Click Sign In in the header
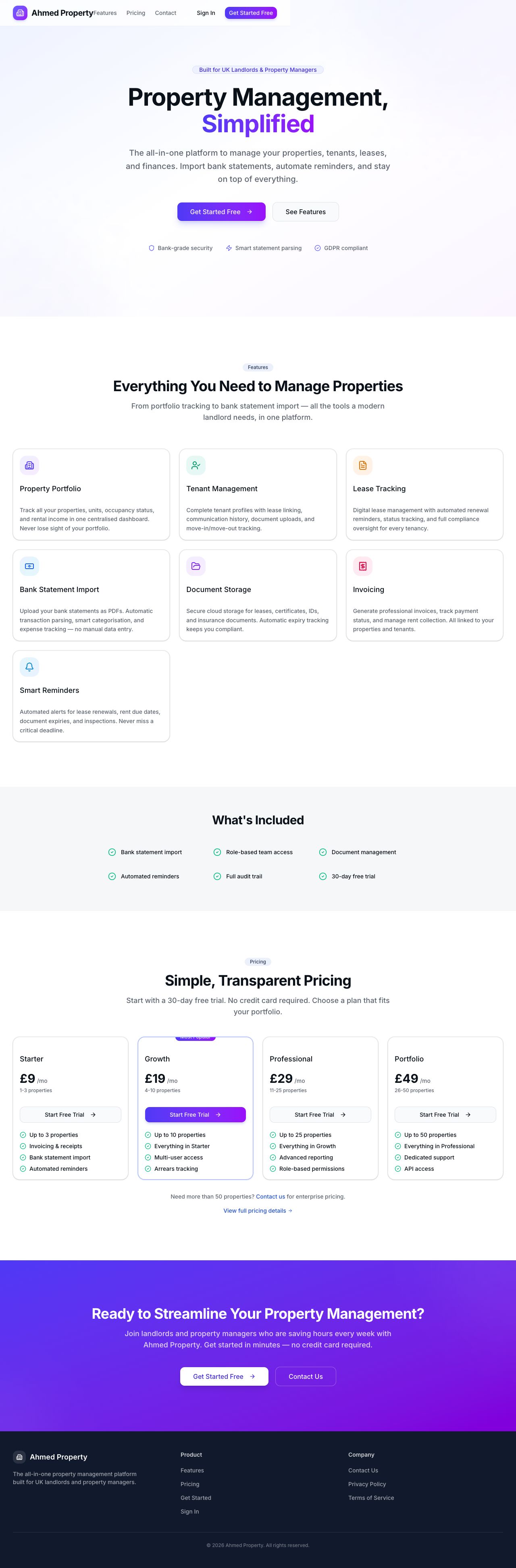Image resolution: width=516 pixels, height=1568 pixels. pos(206,13)
